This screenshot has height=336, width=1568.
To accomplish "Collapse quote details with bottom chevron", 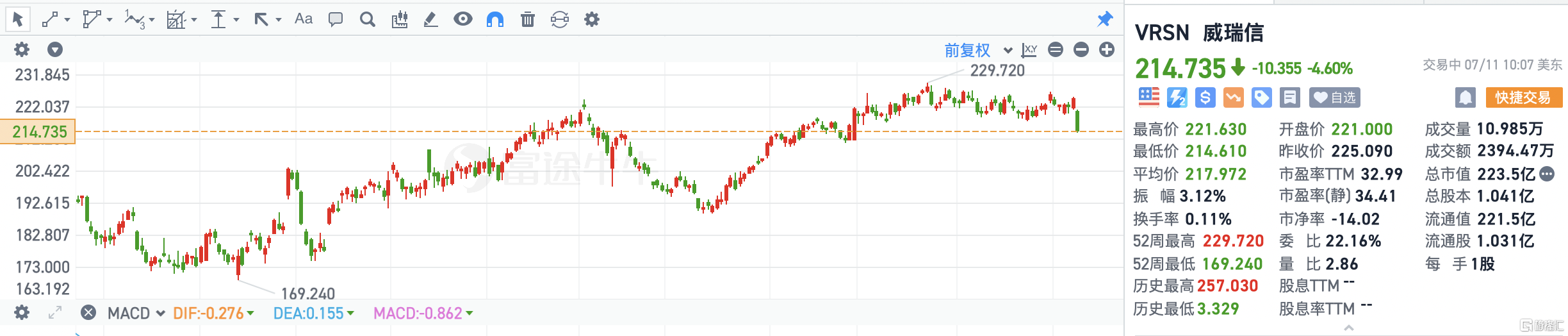I will [1349, 328].
